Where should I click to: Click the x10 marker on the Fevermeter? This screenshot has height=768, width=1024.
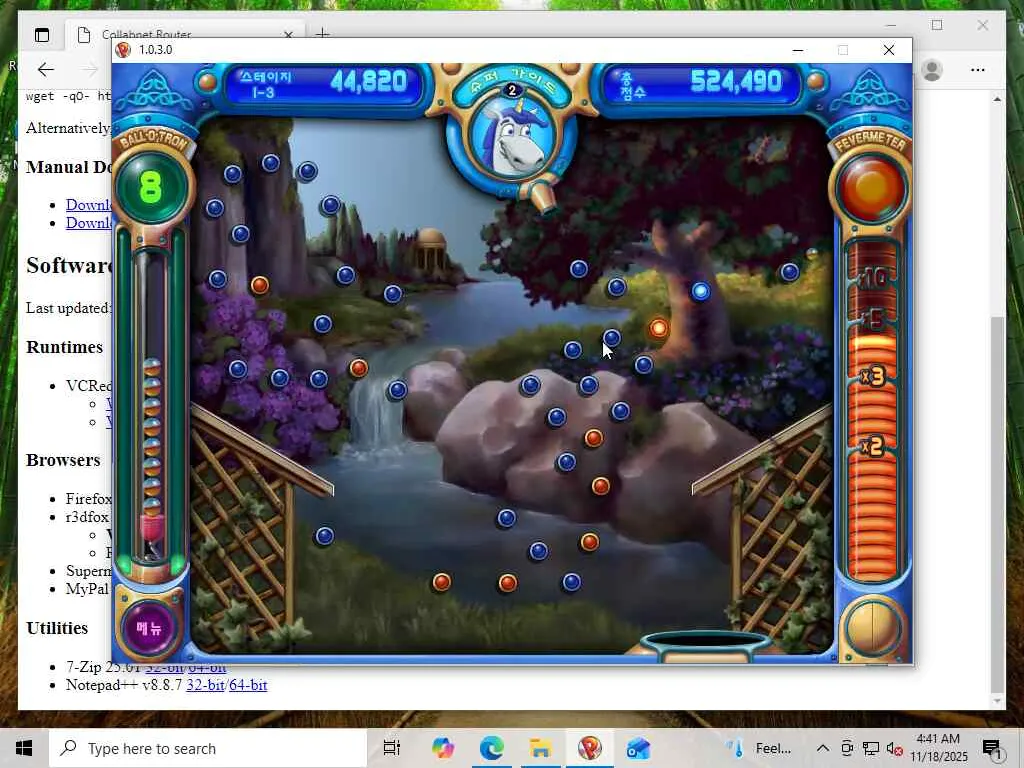[874, 280]
